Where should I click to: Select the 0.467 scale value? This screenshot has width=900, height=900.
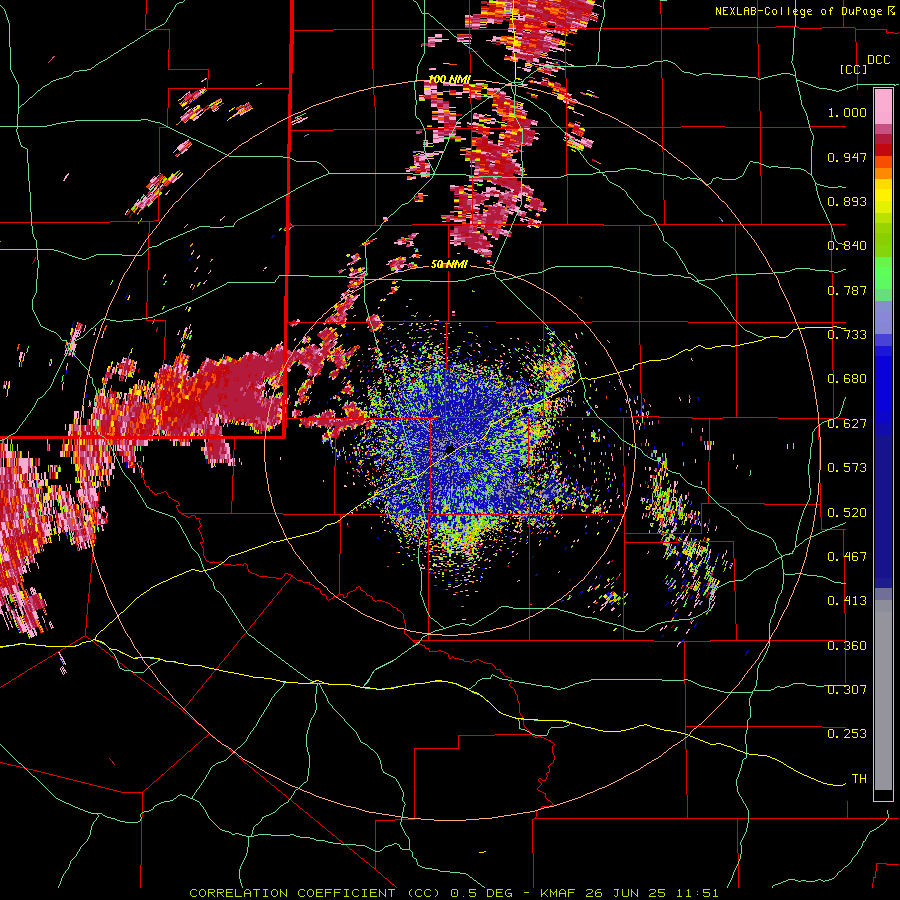[x=847, y=557]
